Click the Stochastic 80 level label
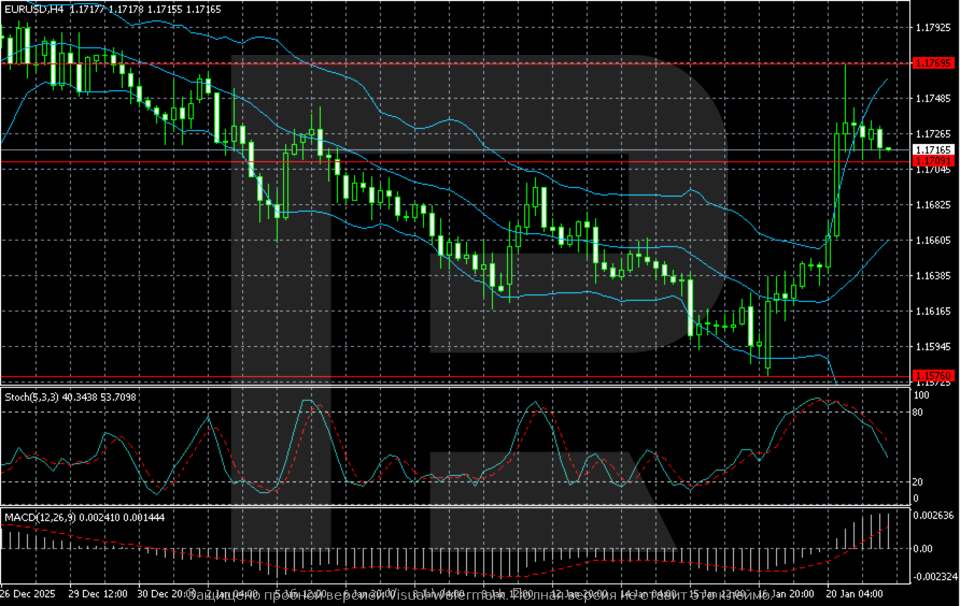The width and height of the screenshot is (960, 606). coord(922,411)
